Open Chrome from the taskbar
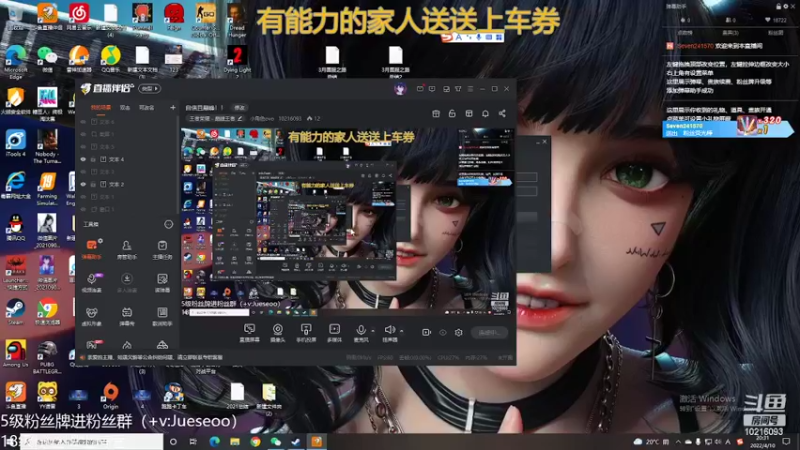 point(255,442)
